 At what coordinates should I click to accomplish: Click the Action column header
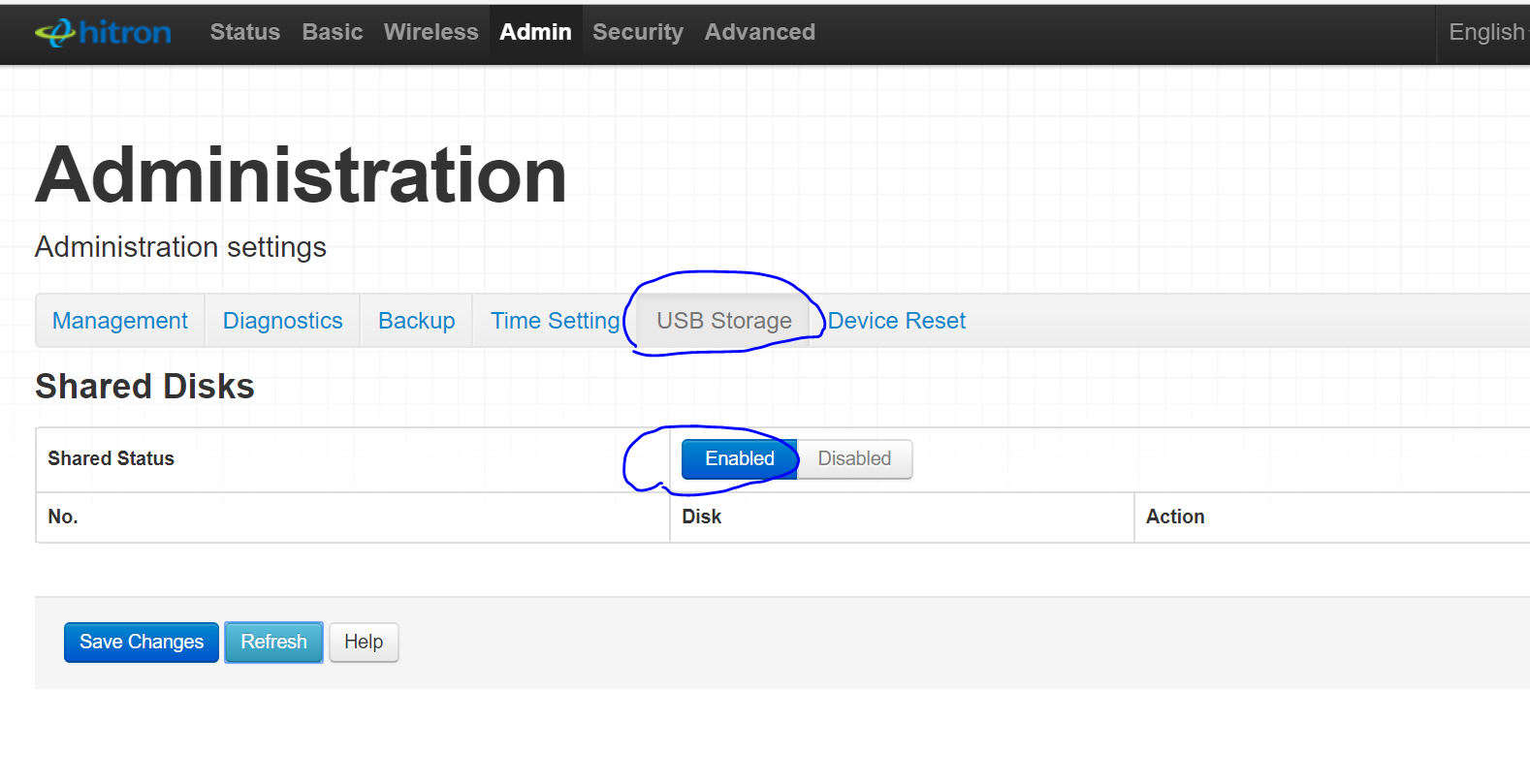click(1175, 517)
